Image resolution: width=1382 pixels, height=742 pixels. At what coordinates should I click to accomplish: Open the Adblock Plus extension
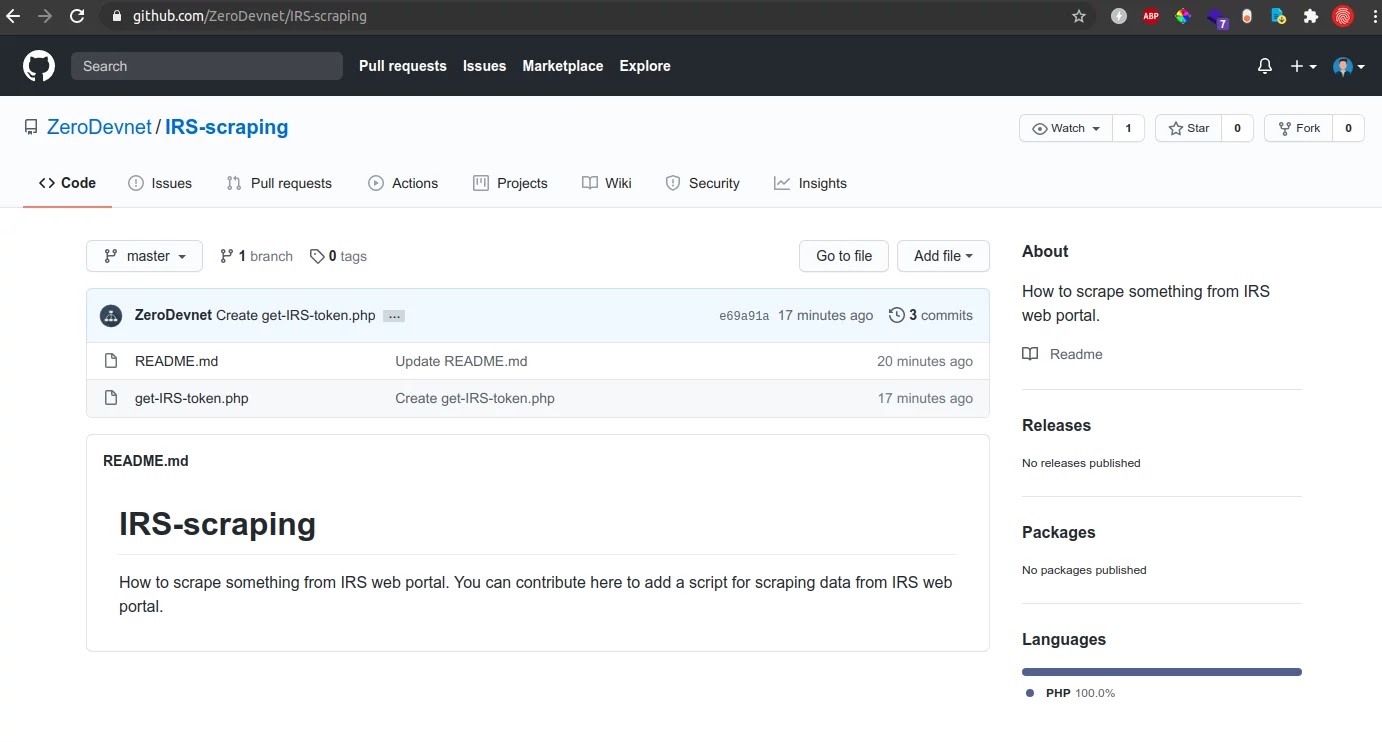tap(1151, 16)
